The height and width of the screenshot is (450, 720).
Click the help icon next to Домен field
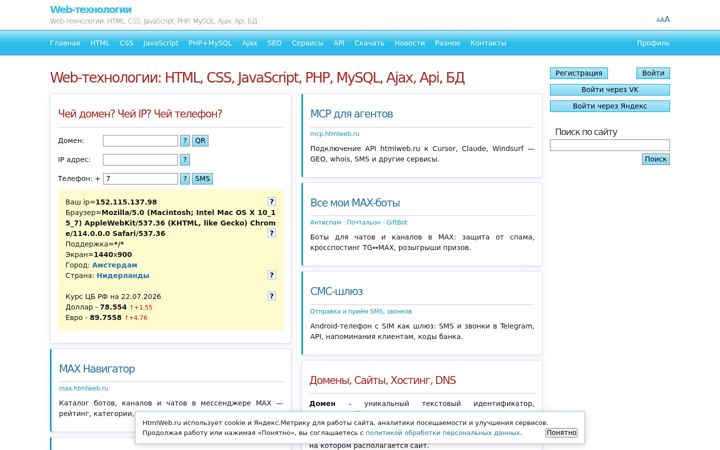(185, 141)
